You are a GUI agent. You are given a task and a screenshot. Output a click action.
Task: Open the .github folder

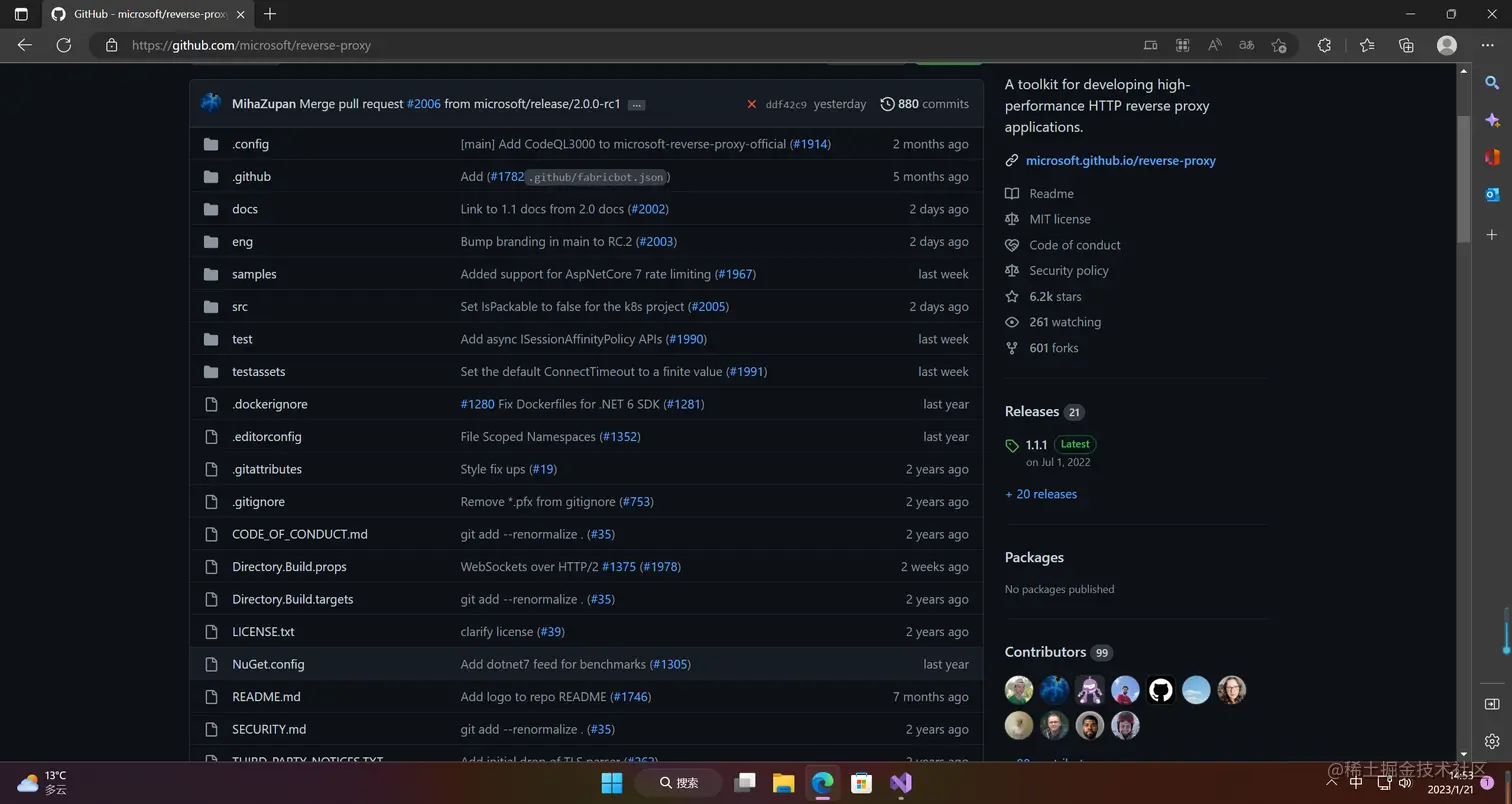pyautogui.click(x=251, y=176)
